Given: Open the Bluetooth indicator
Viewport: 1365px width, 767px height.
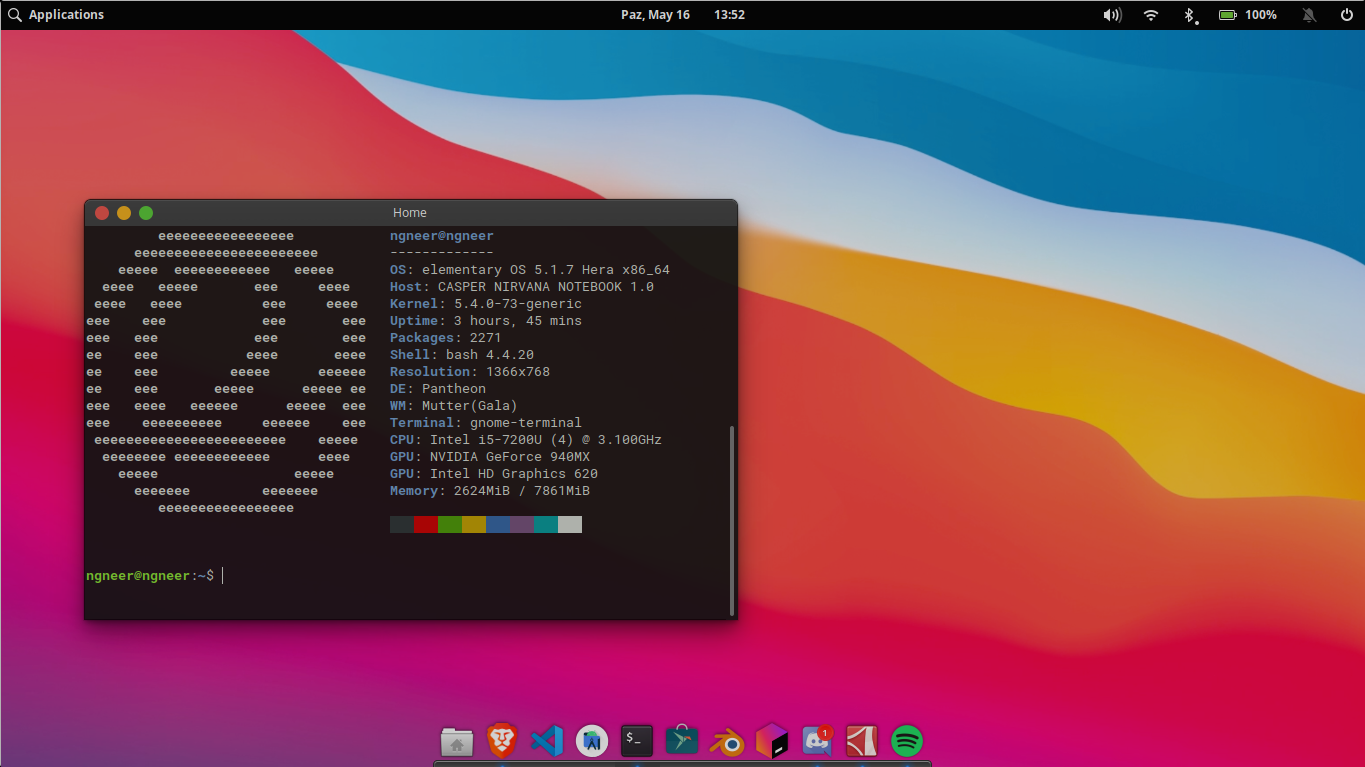Looking at the screenshot, I should point(1189,15).
